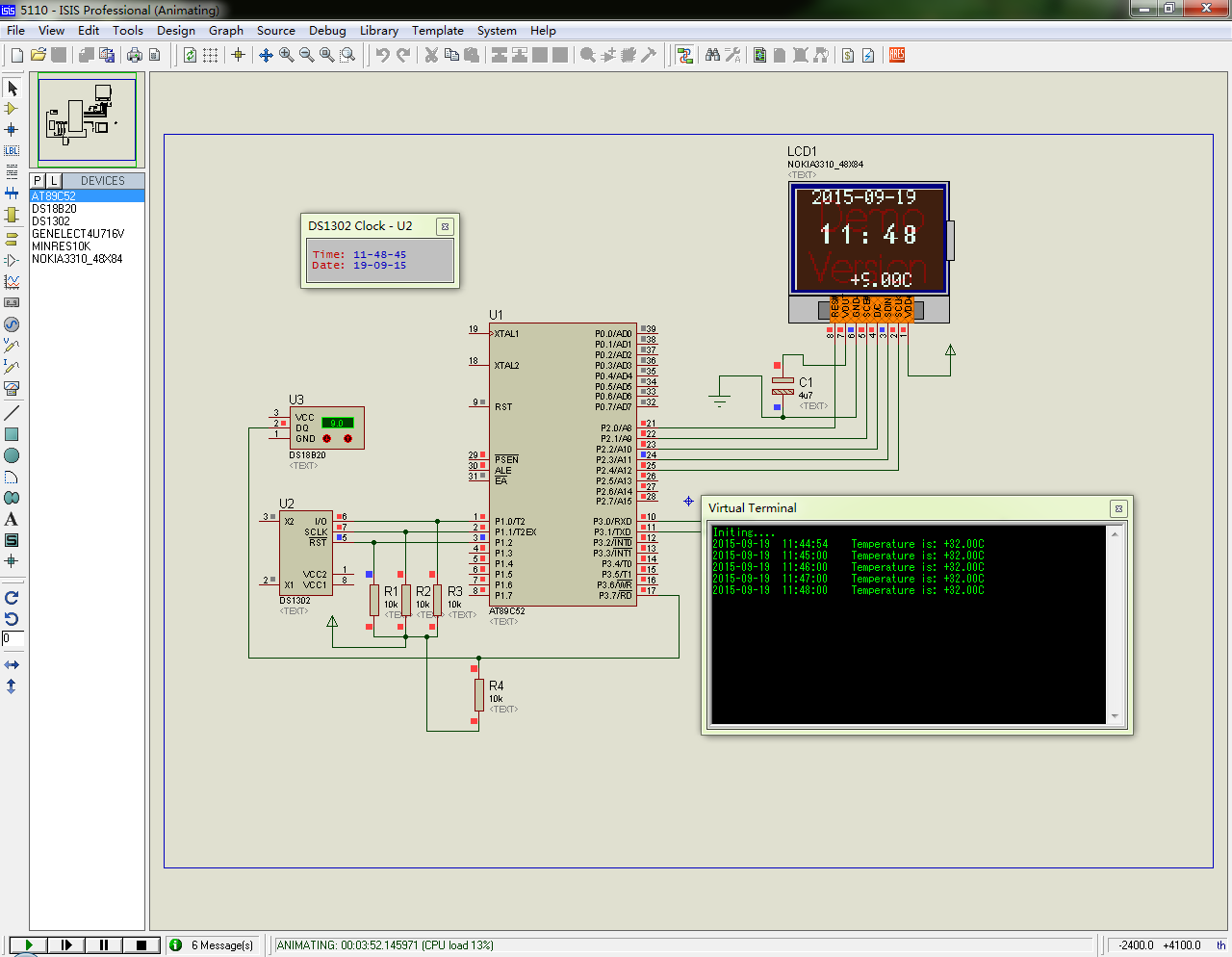
Task: Click the P pick devices button
Action: pos(38,181)
